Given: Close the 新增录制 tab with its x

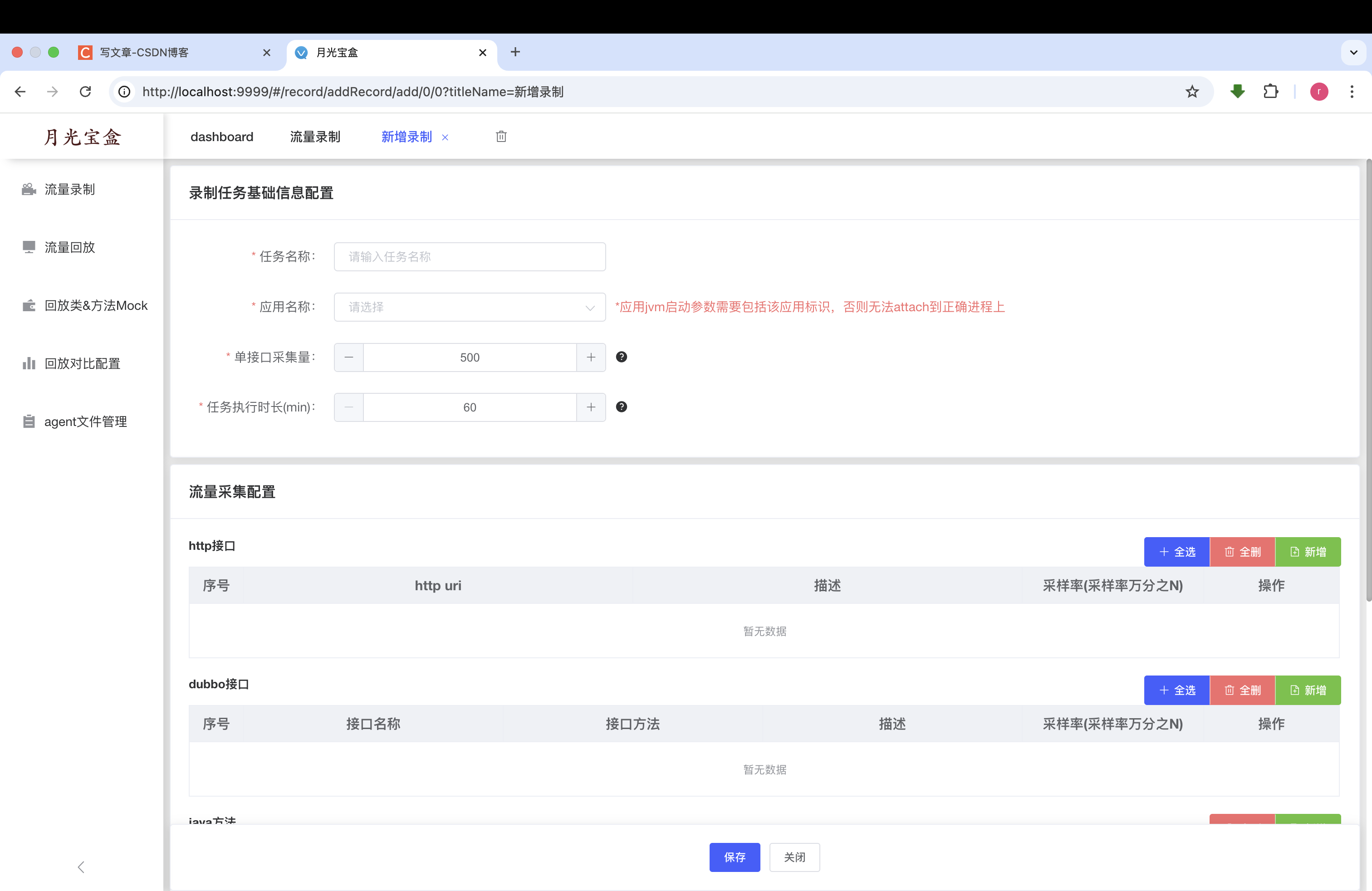Looking at the screenshot, I should [445, 137].
